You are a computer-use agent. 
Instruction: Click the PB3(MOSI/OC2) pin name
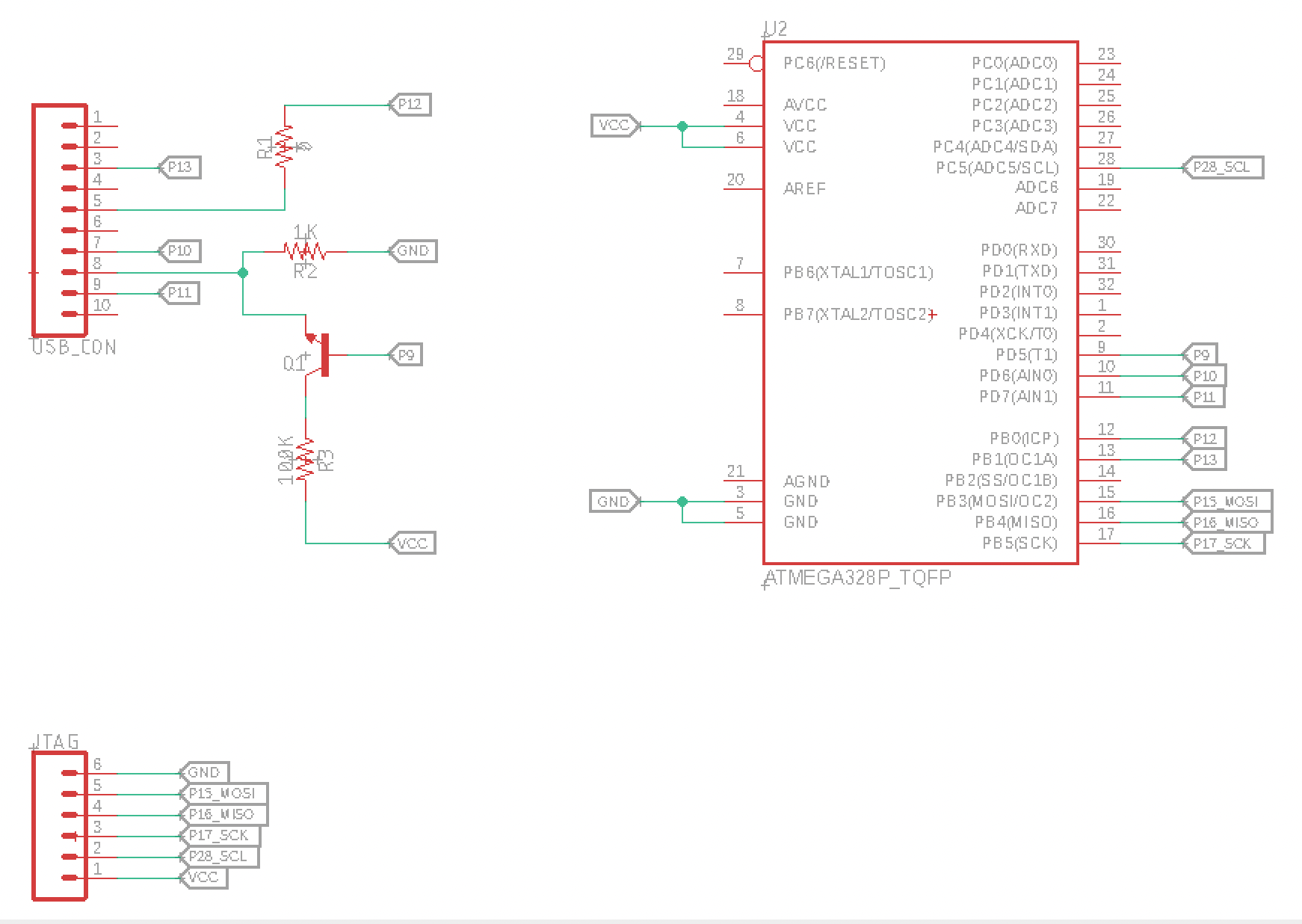coord(997,502)
